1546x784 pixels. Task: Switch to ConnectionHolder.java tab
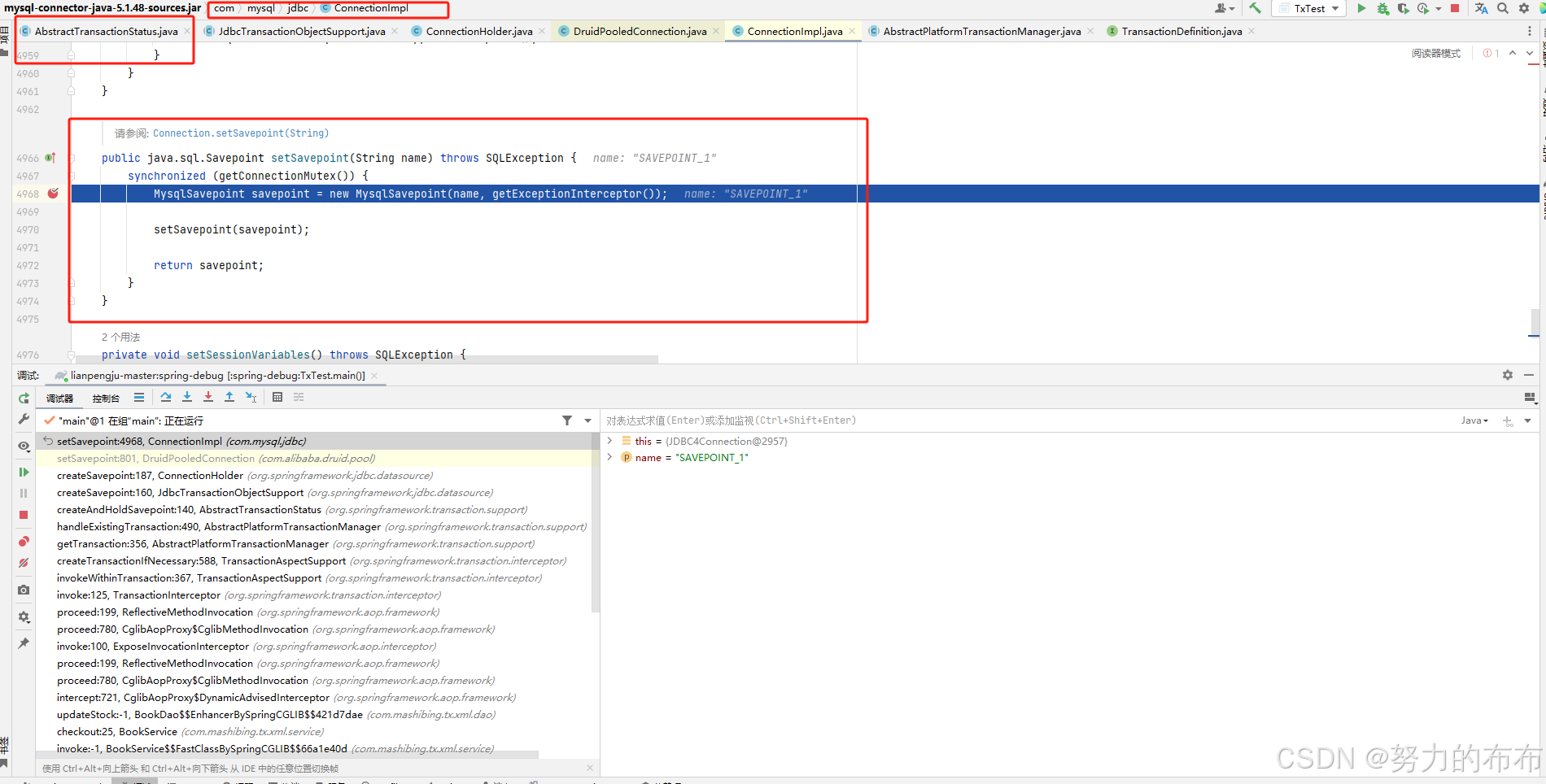479,31
